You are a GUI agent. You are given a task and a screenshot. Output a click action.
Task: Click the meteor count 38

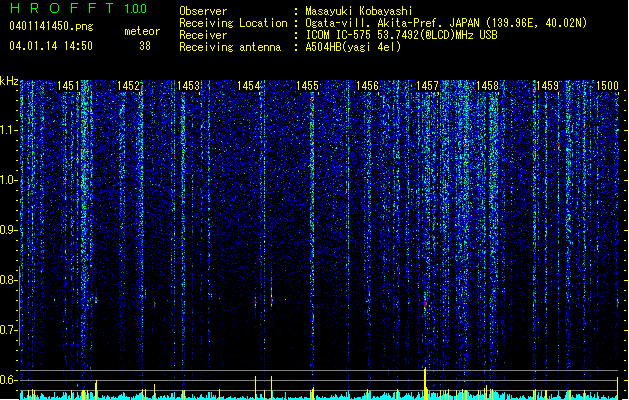pos(145,46)
